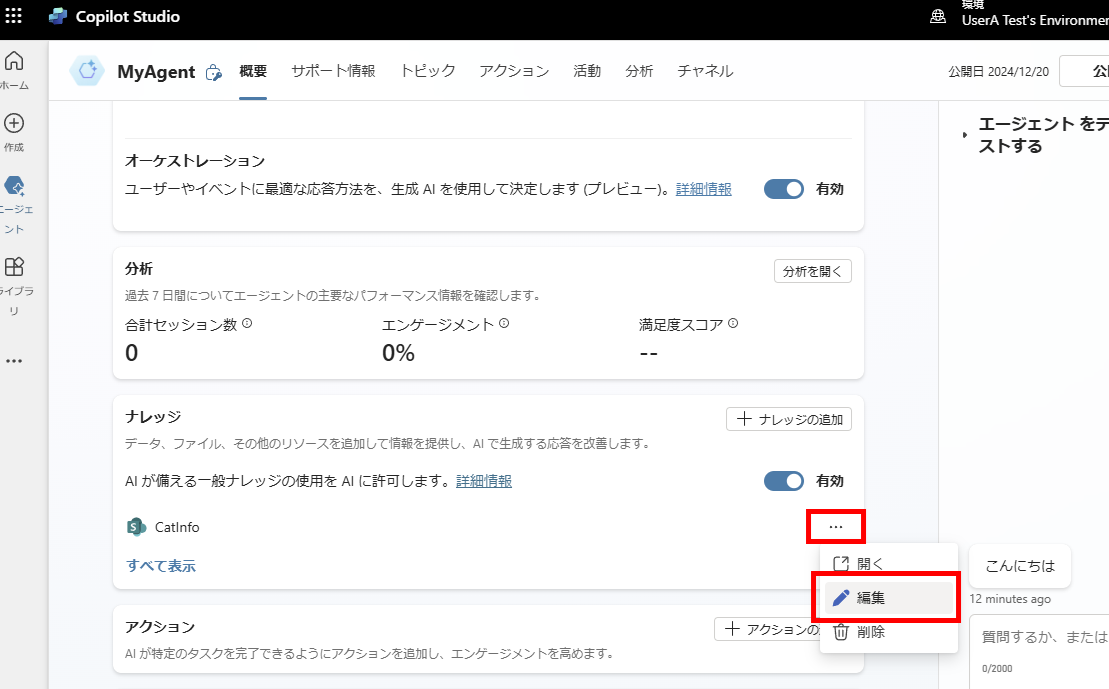
Task: Disable the オーケストレーション toggle
Action: (x=784, y=188)
